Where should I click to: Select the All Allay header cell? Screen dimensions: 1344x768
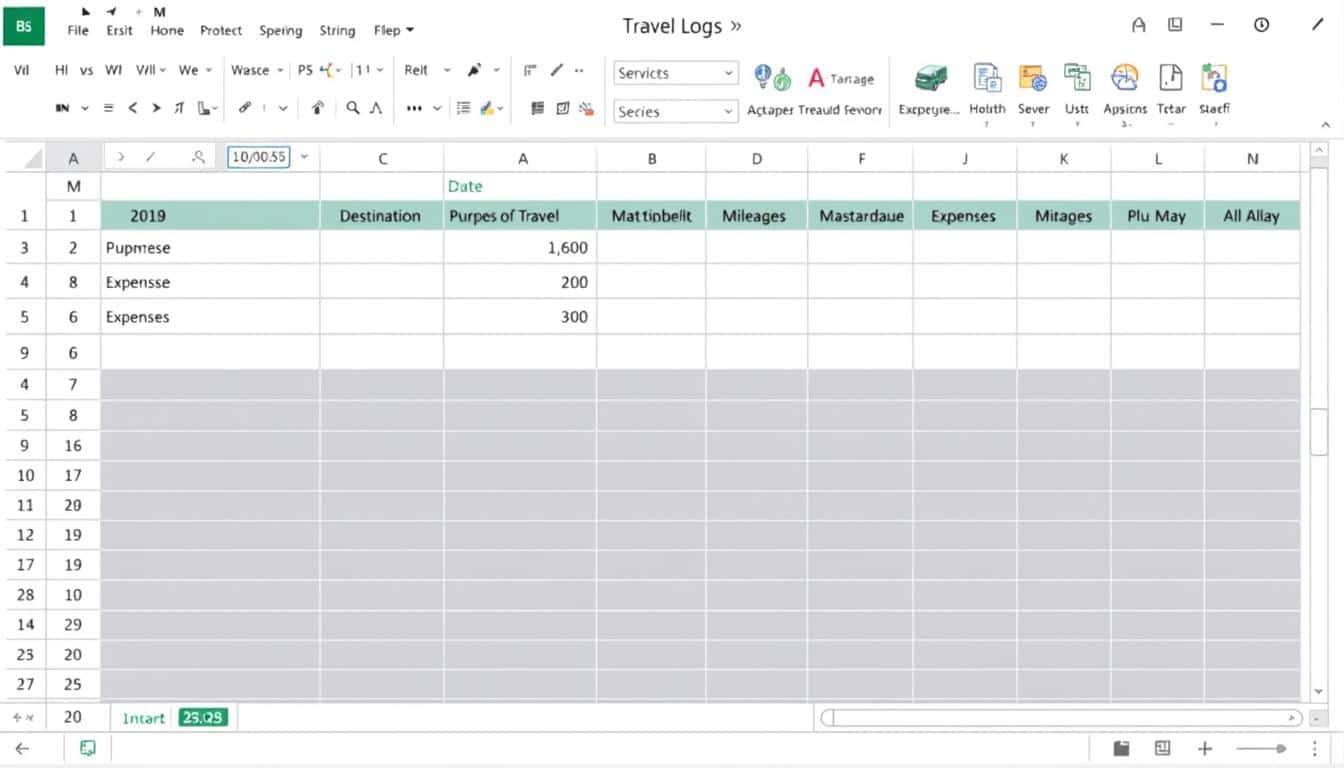click(x=1252, y=216)
